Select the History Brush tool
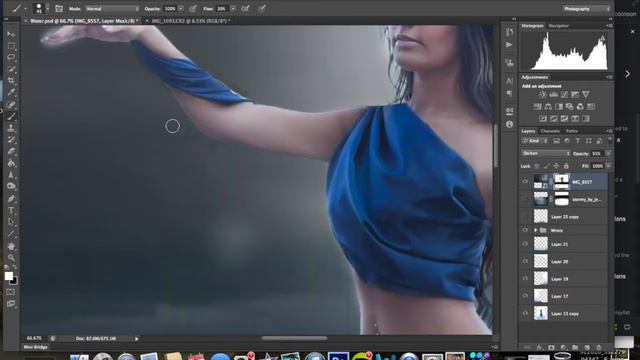This screenshot has height=360, width=640. pyautogui.click(x=11, y=140)
